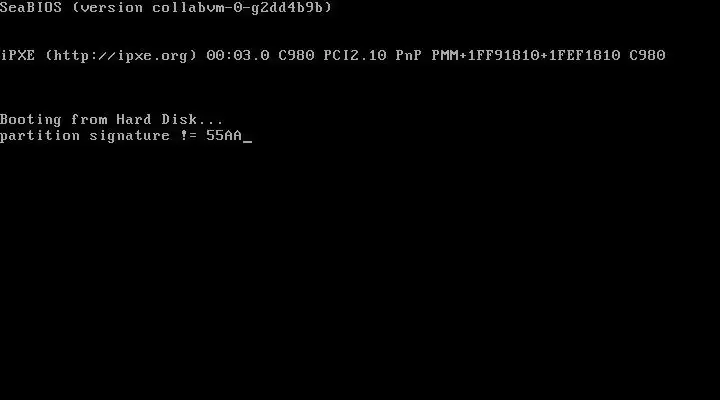Click the last C980 on the iPXE line
The width and height of the screenshot is (720, 400).
[x=647, y=56]
